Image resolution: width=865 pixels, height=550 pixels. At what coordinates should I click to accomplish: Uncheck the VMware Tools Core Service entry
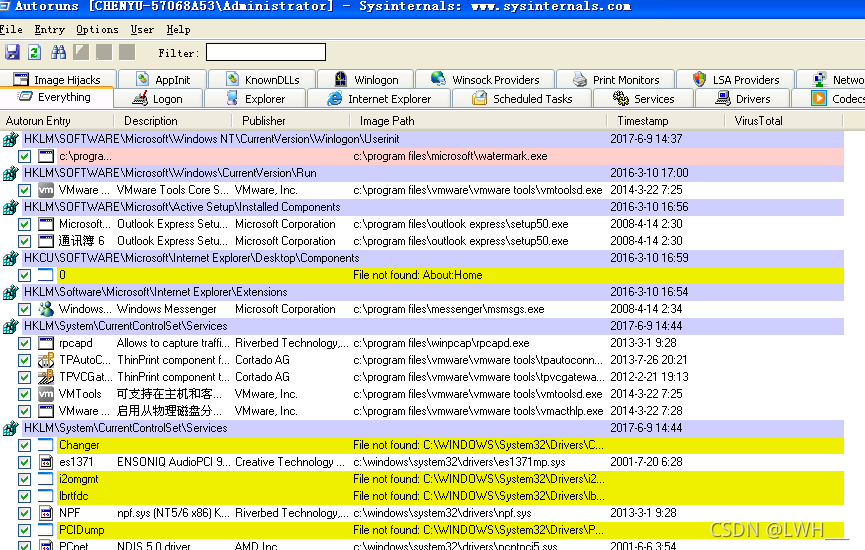[24, 190]
